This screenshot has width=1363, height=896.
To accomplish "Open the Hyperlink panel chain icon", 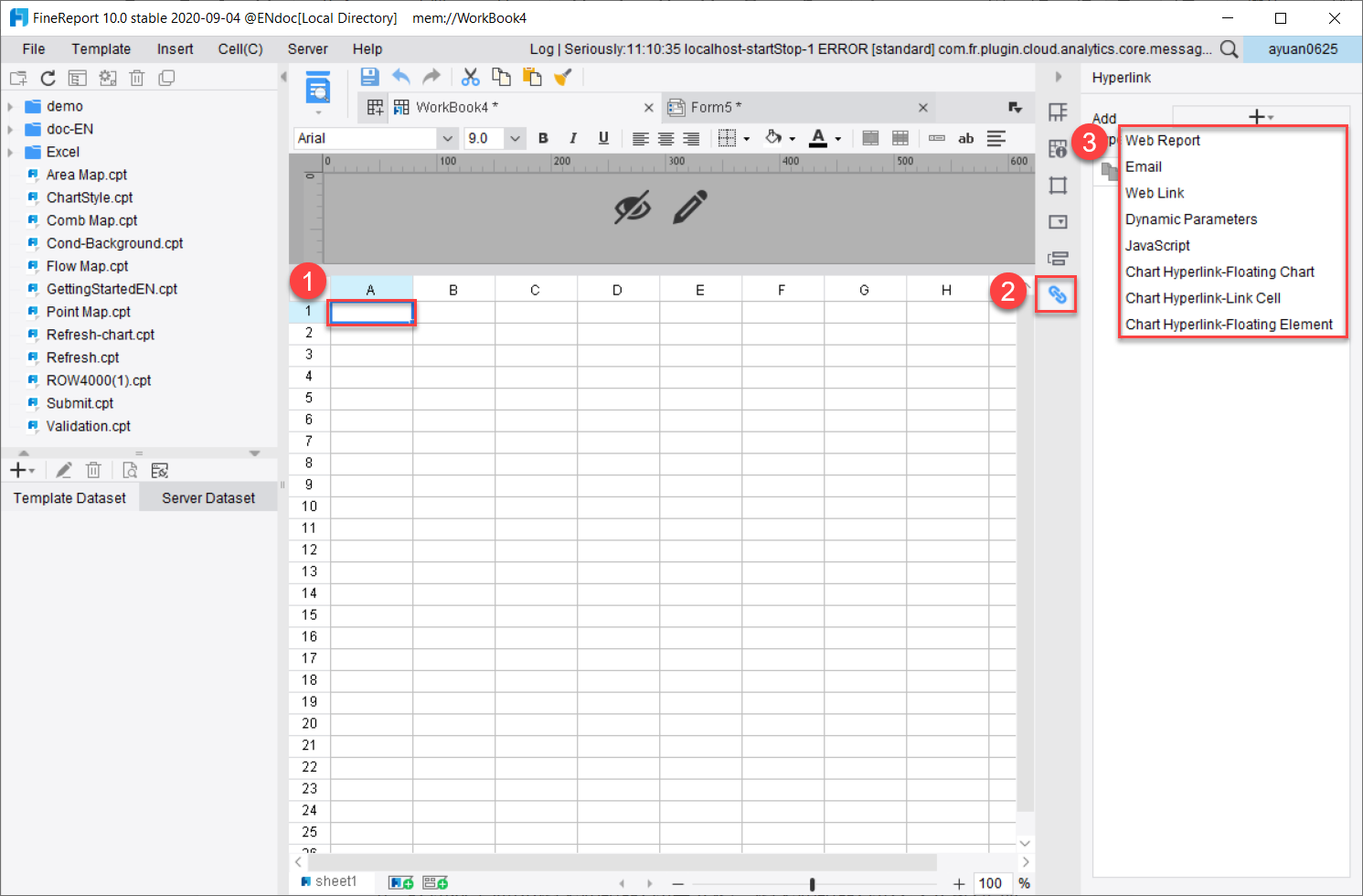I will click(1057, 294).
